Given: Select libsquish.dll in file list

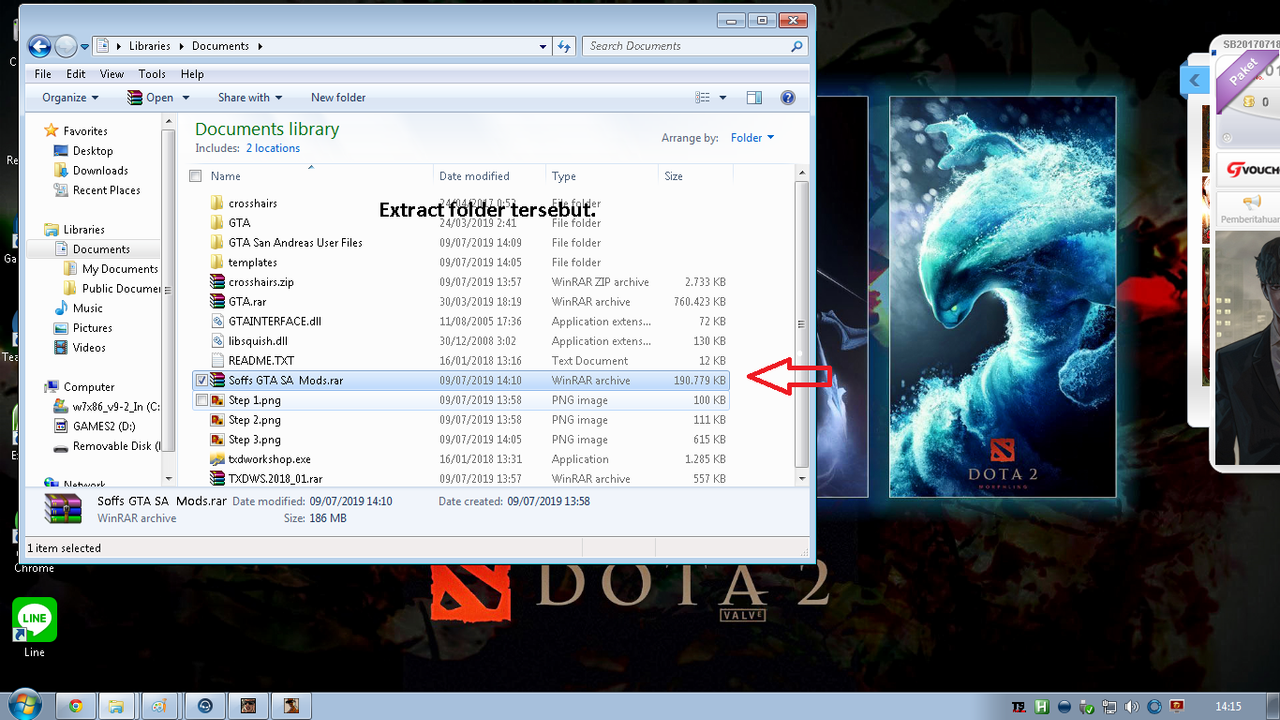Looking at the screenshot, I should pyautogui.click(x=258, y=341).
